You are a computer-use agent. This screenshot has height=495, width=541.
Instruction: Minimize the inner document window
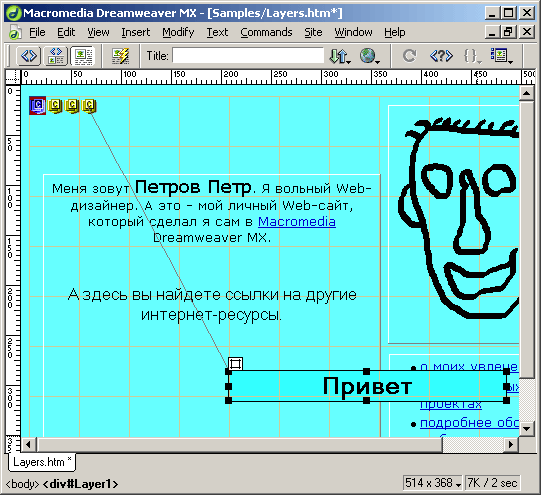click(x=492, y=32)
